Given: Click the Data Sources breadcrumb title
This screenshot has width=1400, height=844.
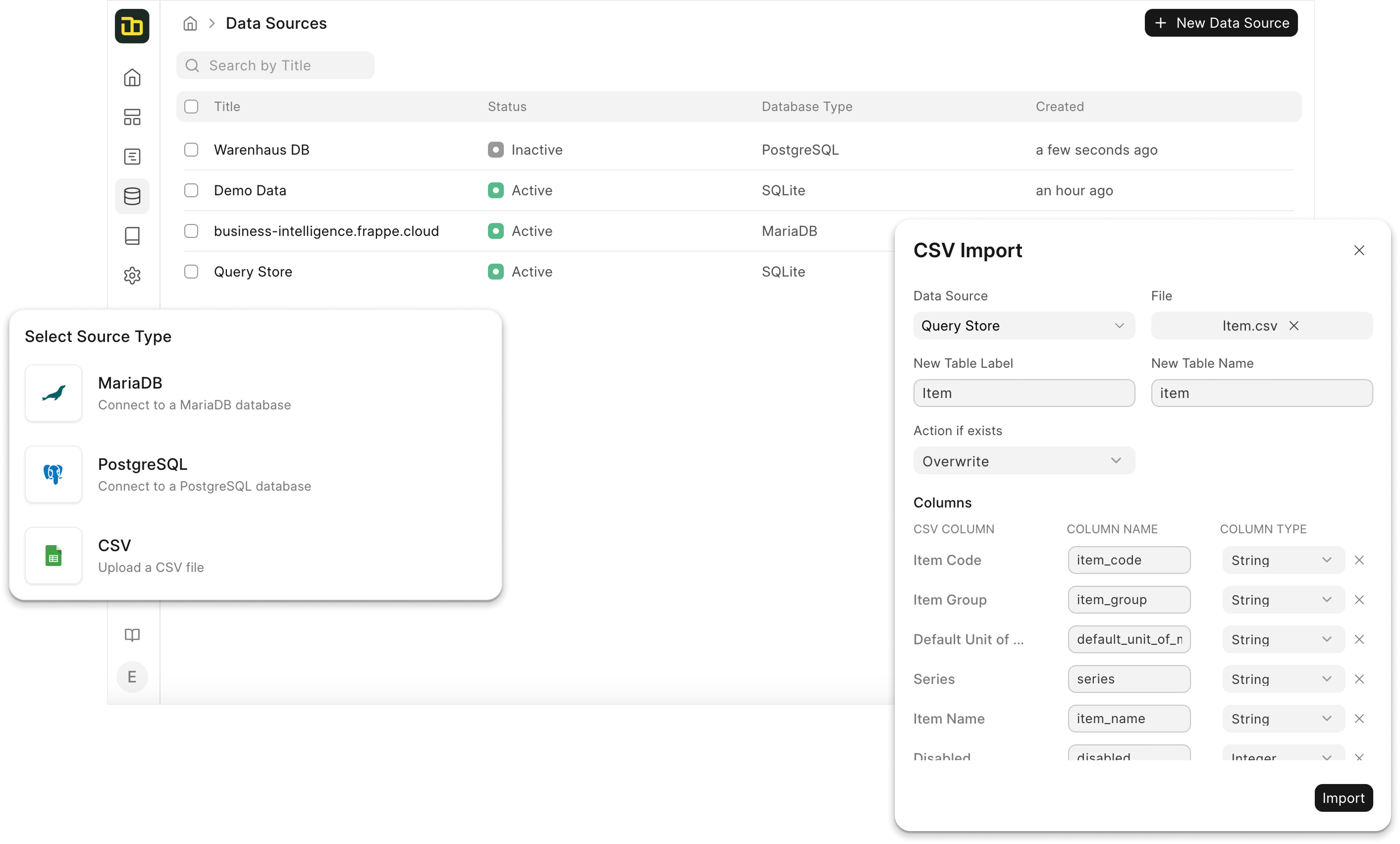Looking at the screenshot, I should coord(276,23).
